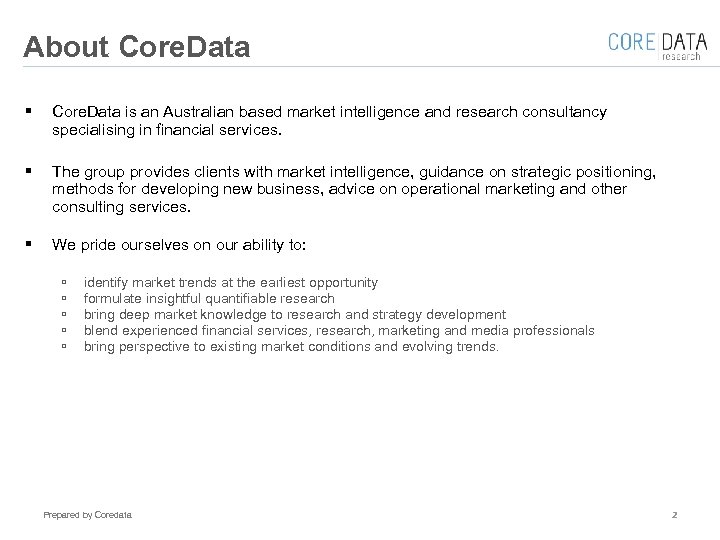Click the "blend experienced financial services" line
The width and height of the screenshot is (720, 540).
tap(338, 331)
